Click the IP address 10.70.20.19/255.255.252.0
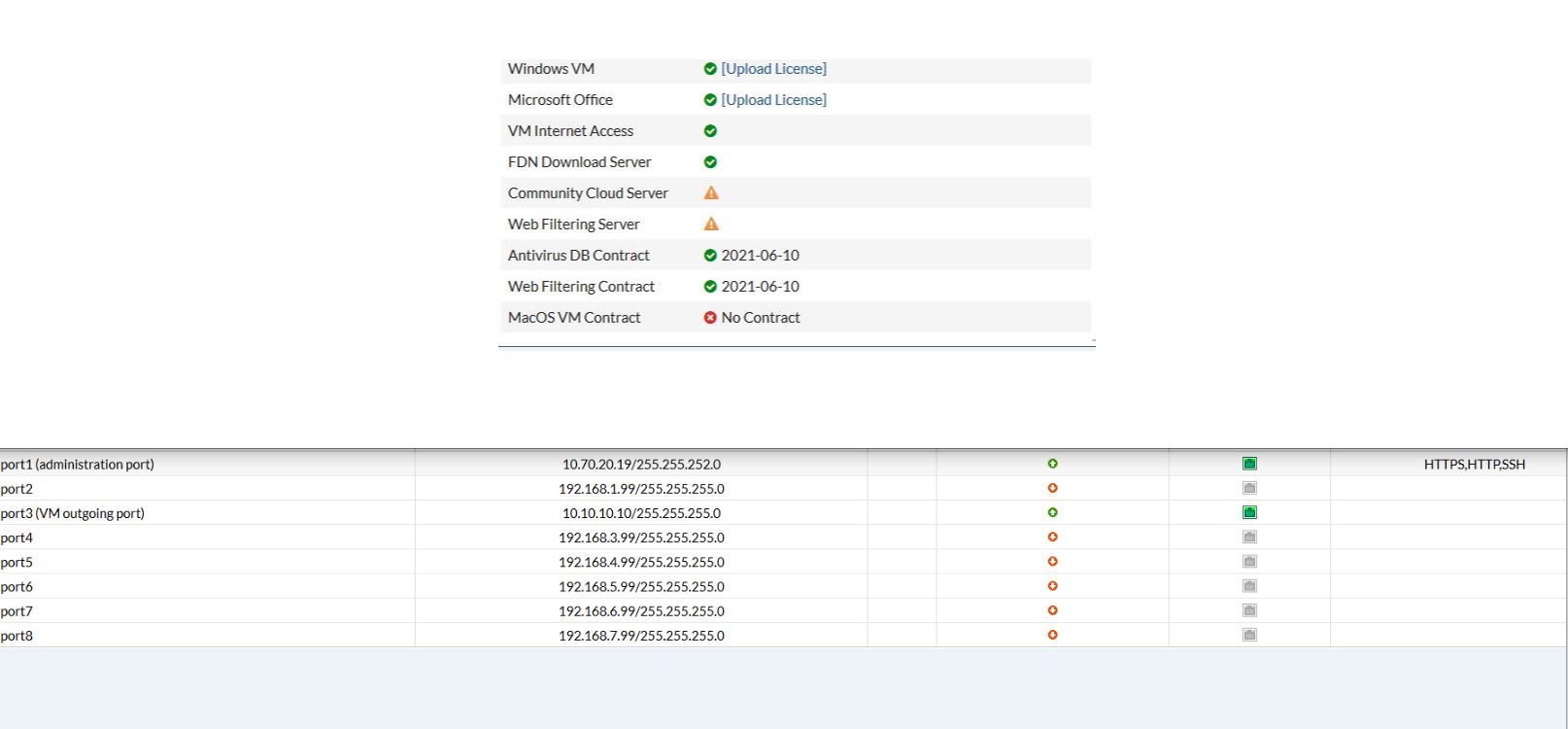This screenshot has height=729, width=1568. point(641,465)
